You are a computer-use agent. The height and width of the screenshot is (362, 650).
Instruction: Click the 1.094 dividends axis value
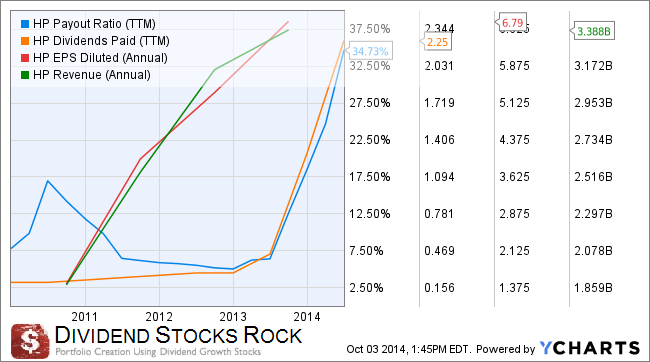pos(439,177)
